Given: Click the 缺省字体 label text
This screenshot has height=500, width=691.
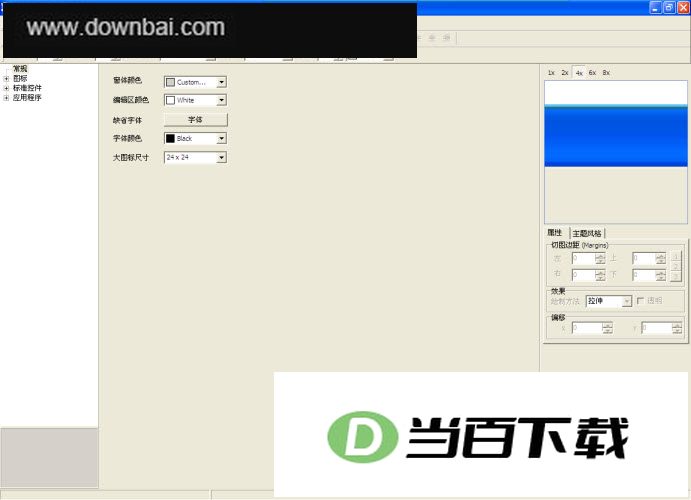Looking at the screenshot, I should (x=127, y=120).
